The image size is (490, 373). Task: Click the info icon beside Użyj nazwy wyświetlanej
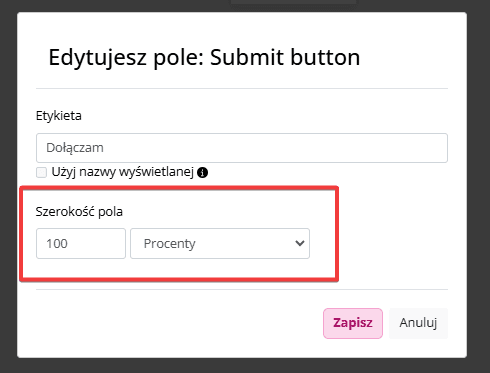coord(202,173)
